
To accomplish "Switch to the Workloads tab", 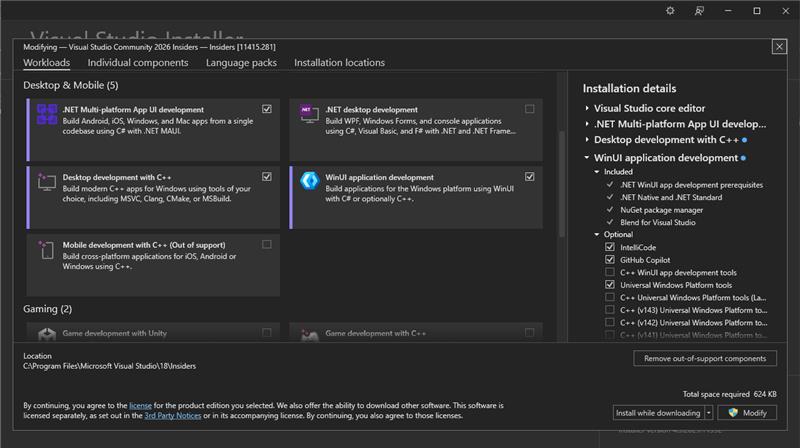I will pos(46,63).
